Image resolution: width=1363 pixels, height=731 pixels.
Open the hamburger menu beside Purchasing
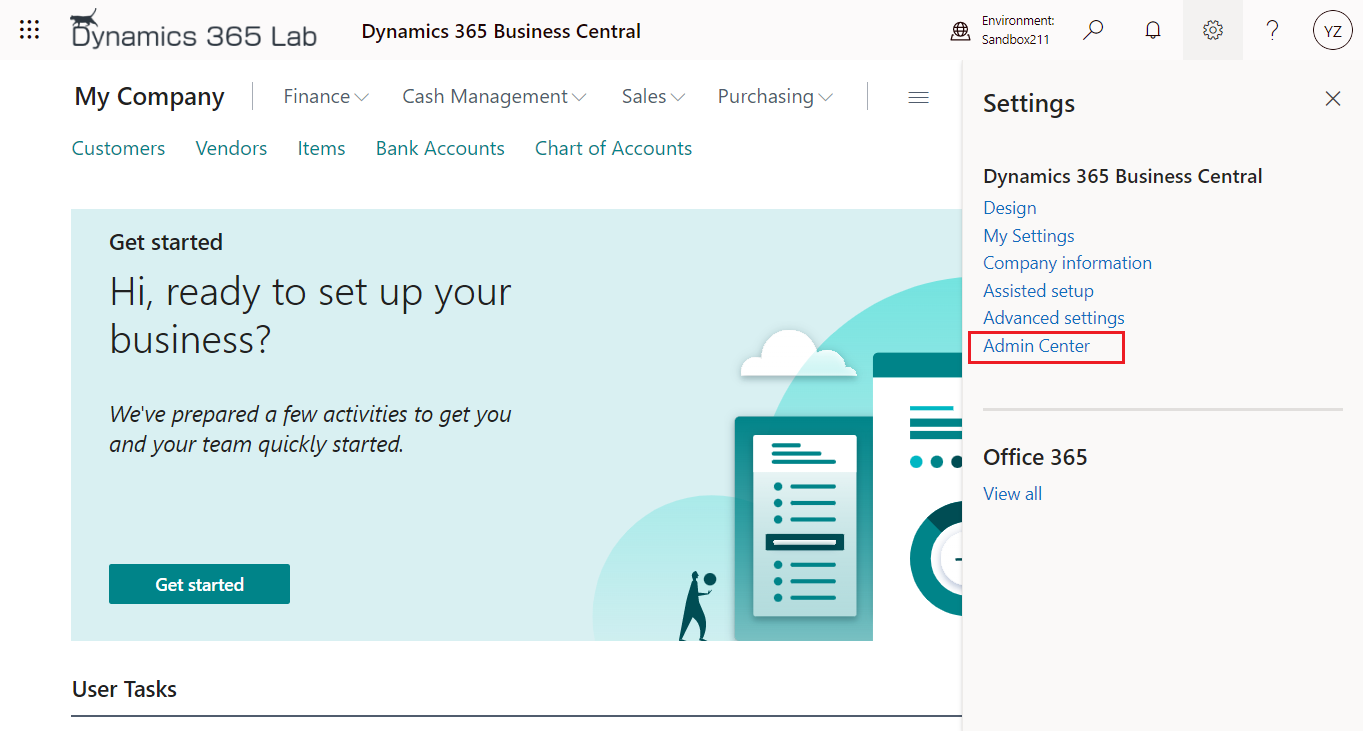pos(918,96)
